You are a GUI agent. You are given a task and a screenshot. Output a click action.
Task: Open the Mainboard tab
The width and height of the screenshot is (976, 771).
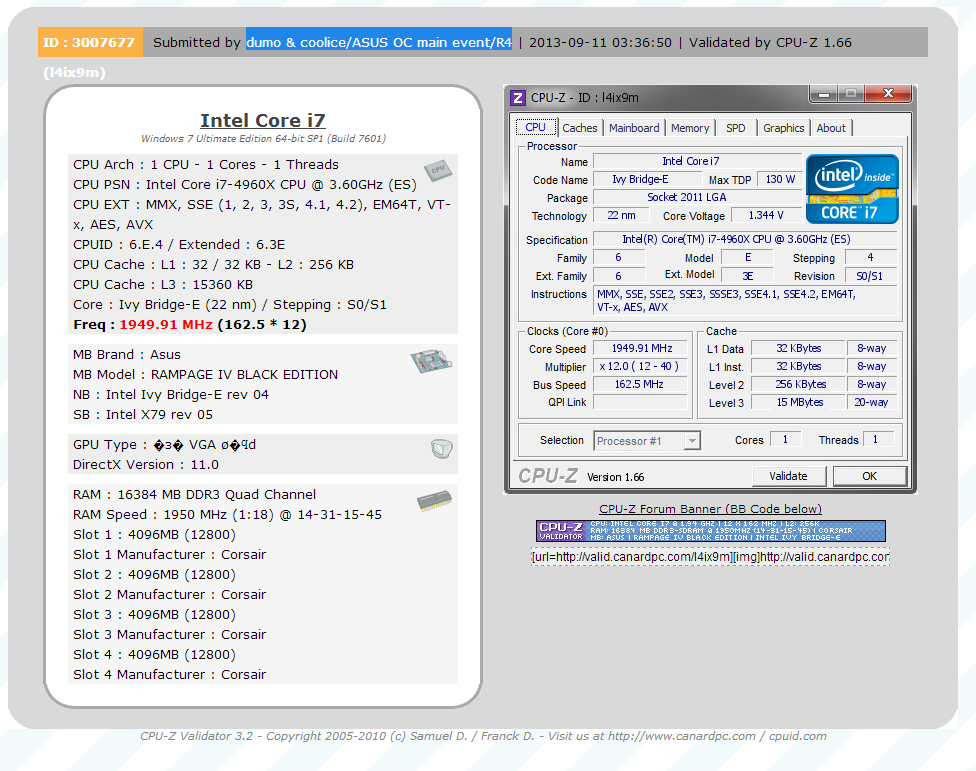tap(634, 128)
